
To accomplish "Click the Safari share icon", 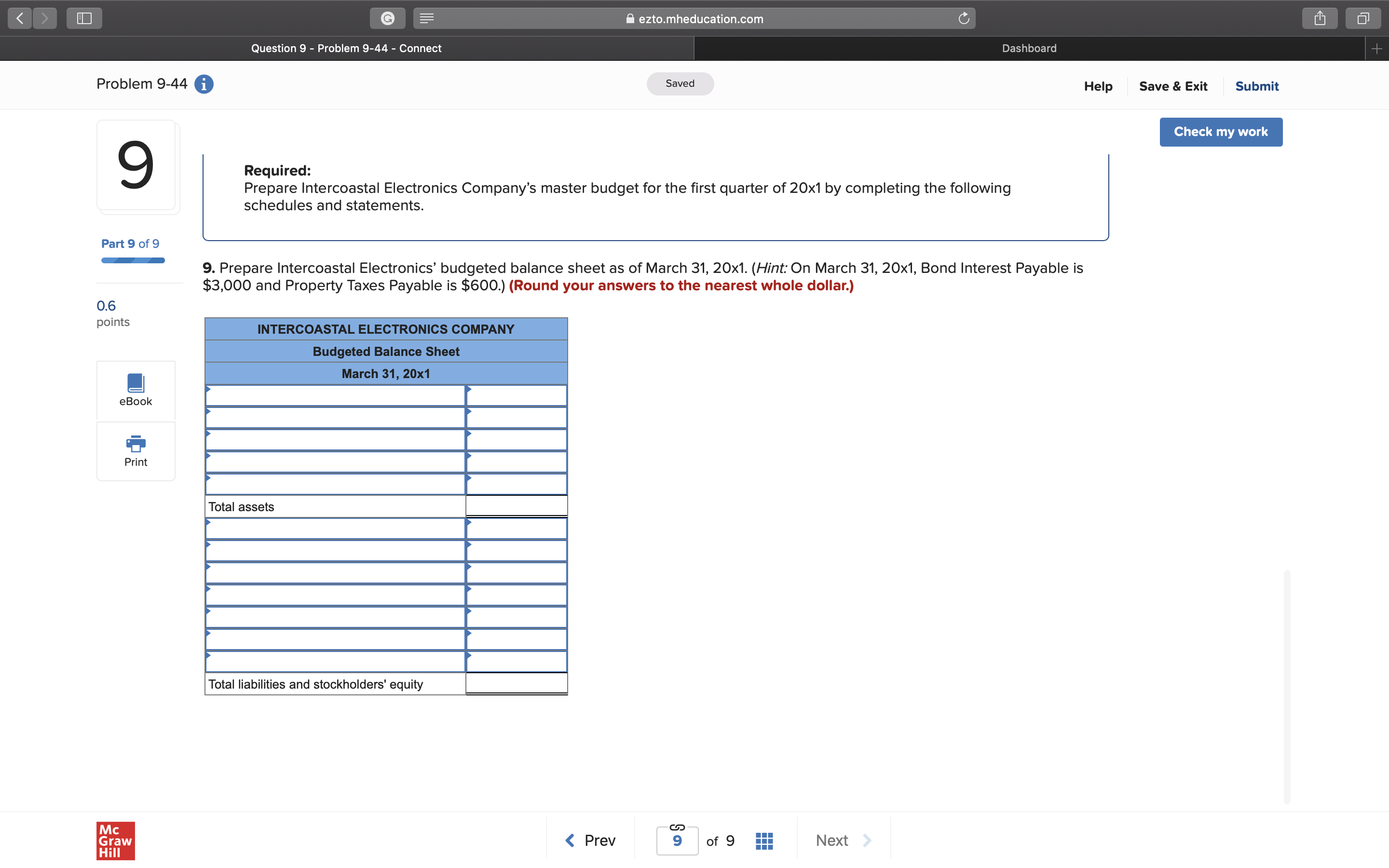I will 1320,18.
